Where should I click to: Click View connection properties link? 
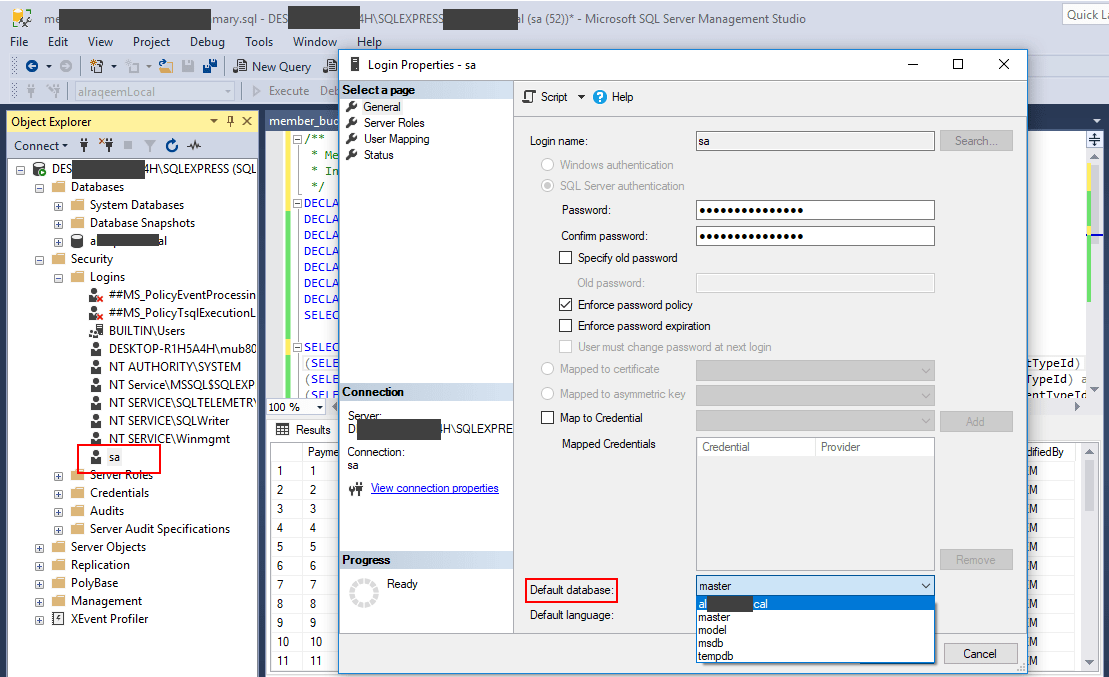coord(434,488)
